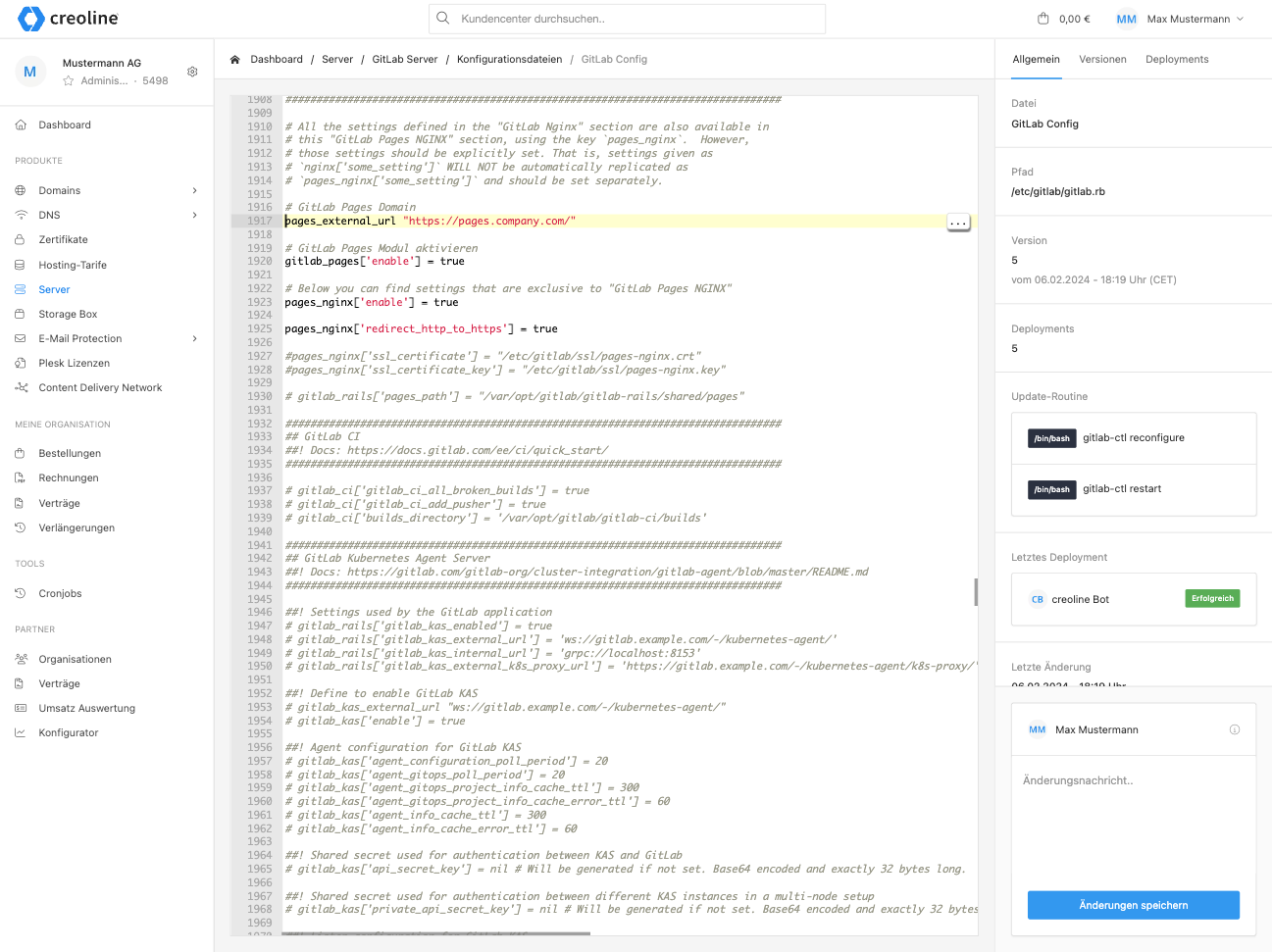
Task: Click the Rechnungen icon
Action: (21, 477)
